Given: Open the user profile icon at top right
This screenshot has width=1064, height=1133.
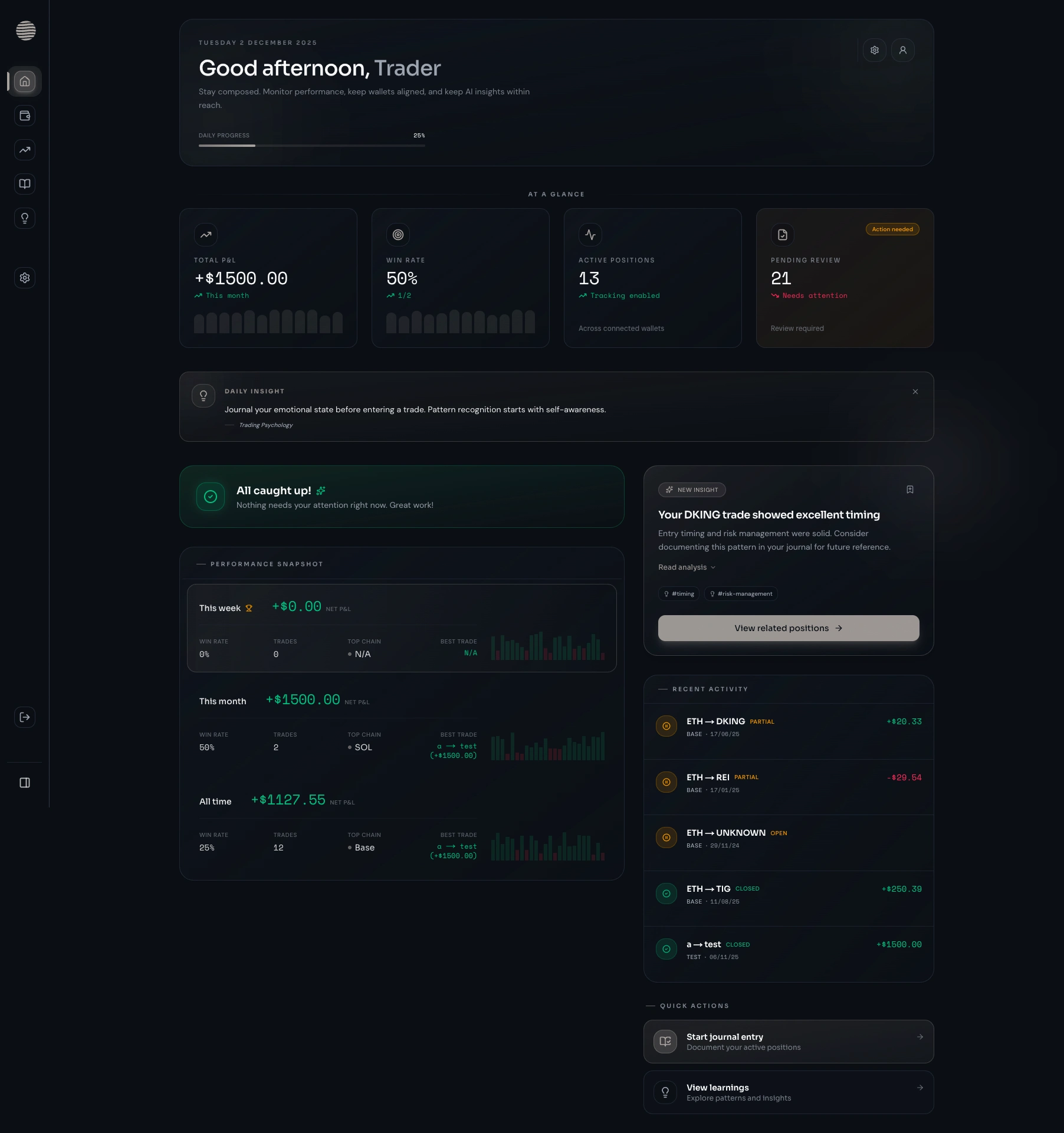Looking at the screenshot, I should 903,50.
